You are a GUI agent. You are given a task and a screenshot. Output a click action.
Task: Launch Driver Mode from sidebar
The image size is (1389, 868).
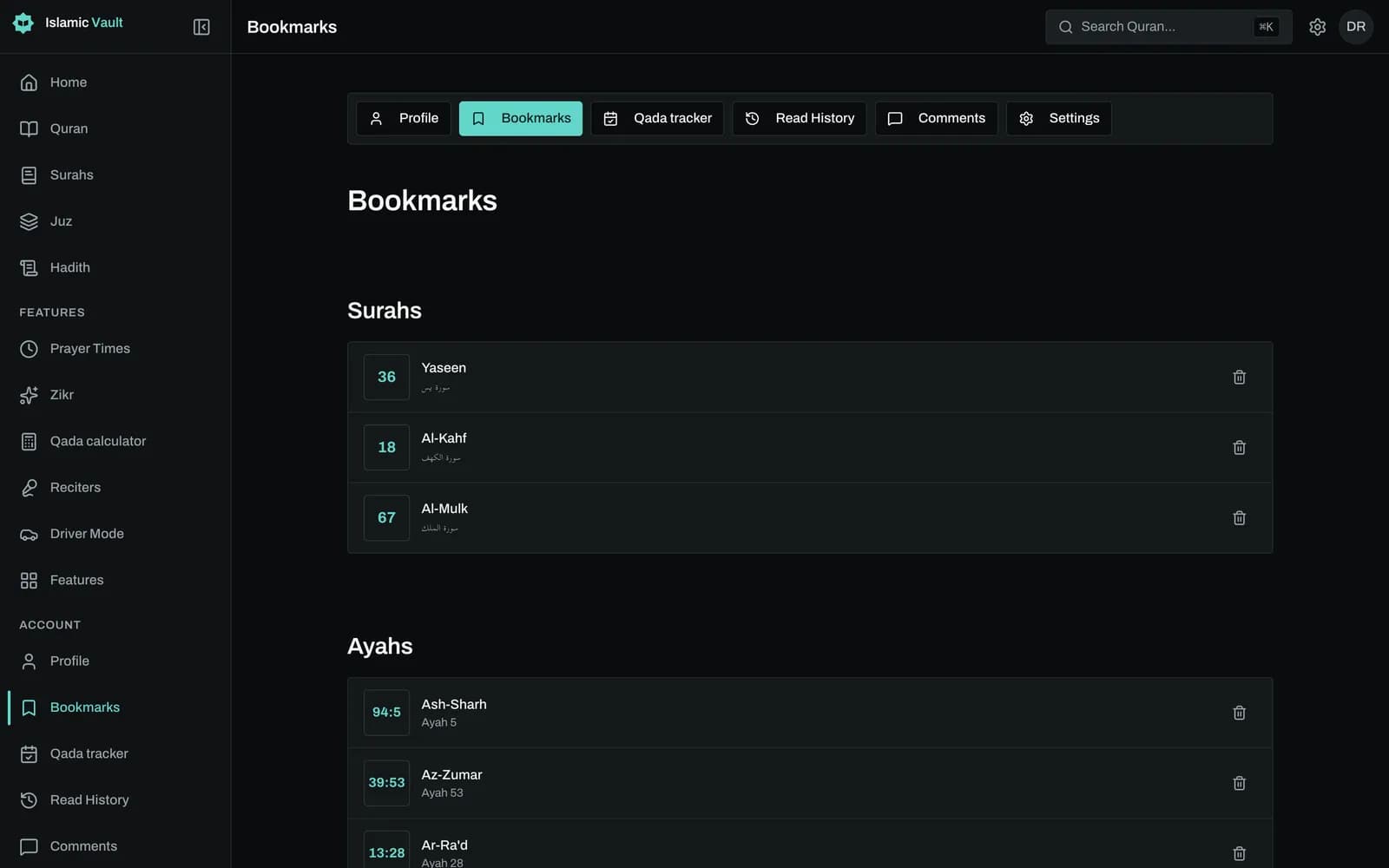click(x=115, y=534)
